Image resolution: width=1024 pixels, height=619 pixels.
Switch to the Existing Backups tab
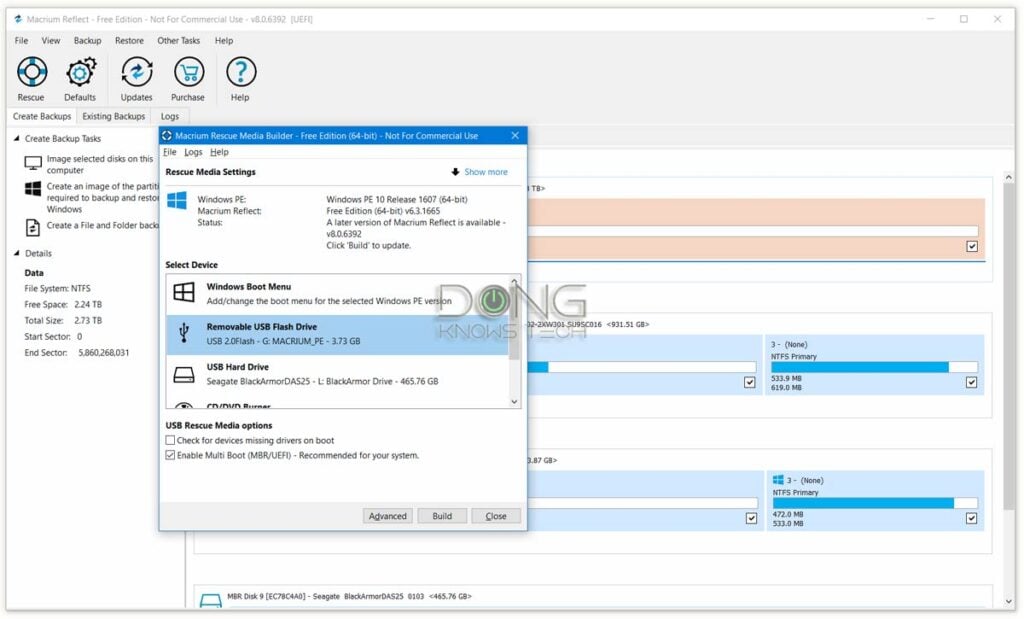pos(114,116)
